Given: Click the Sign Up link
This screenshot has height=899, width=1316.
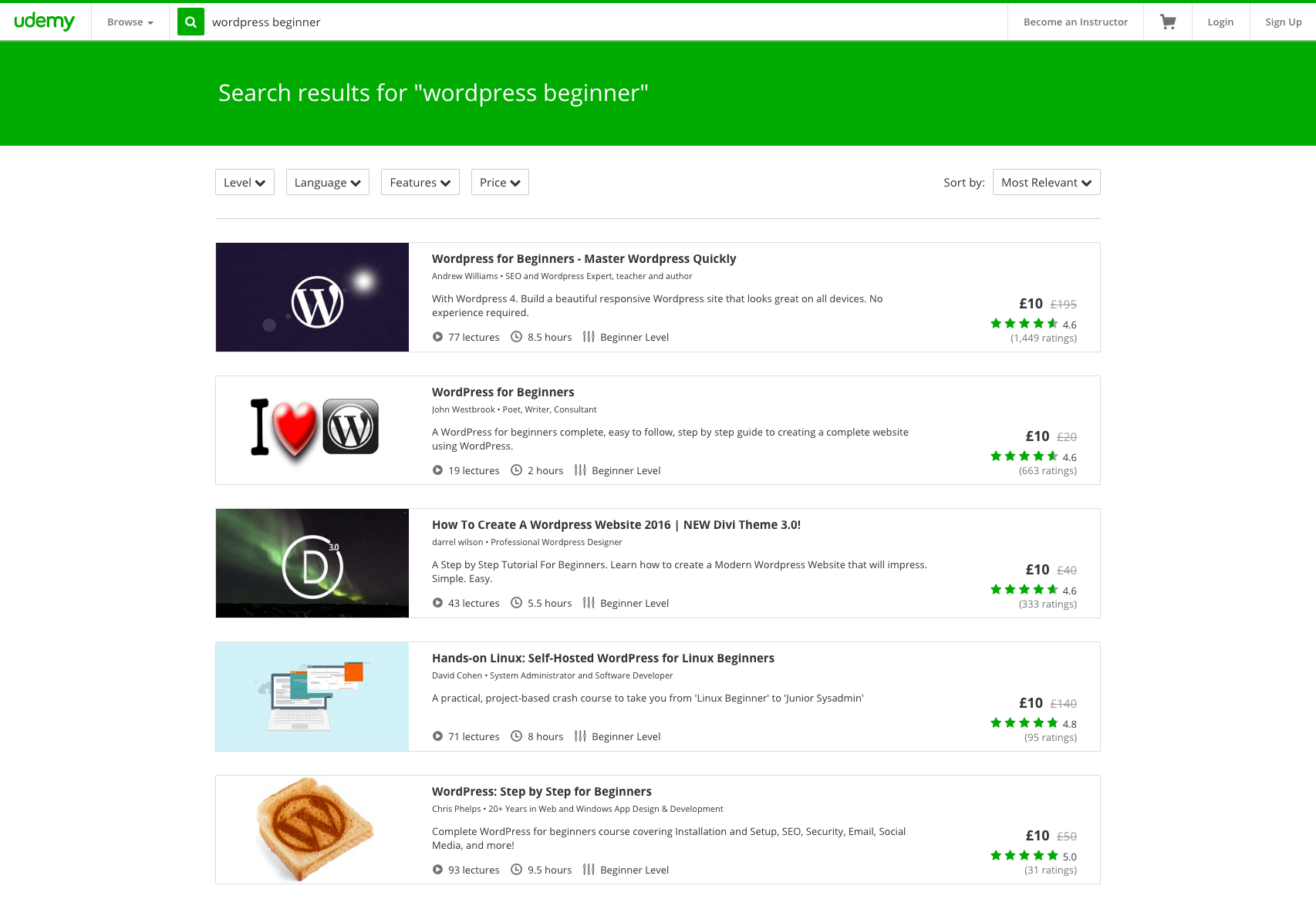Looking at the screenshot, I should (1283, 22).
